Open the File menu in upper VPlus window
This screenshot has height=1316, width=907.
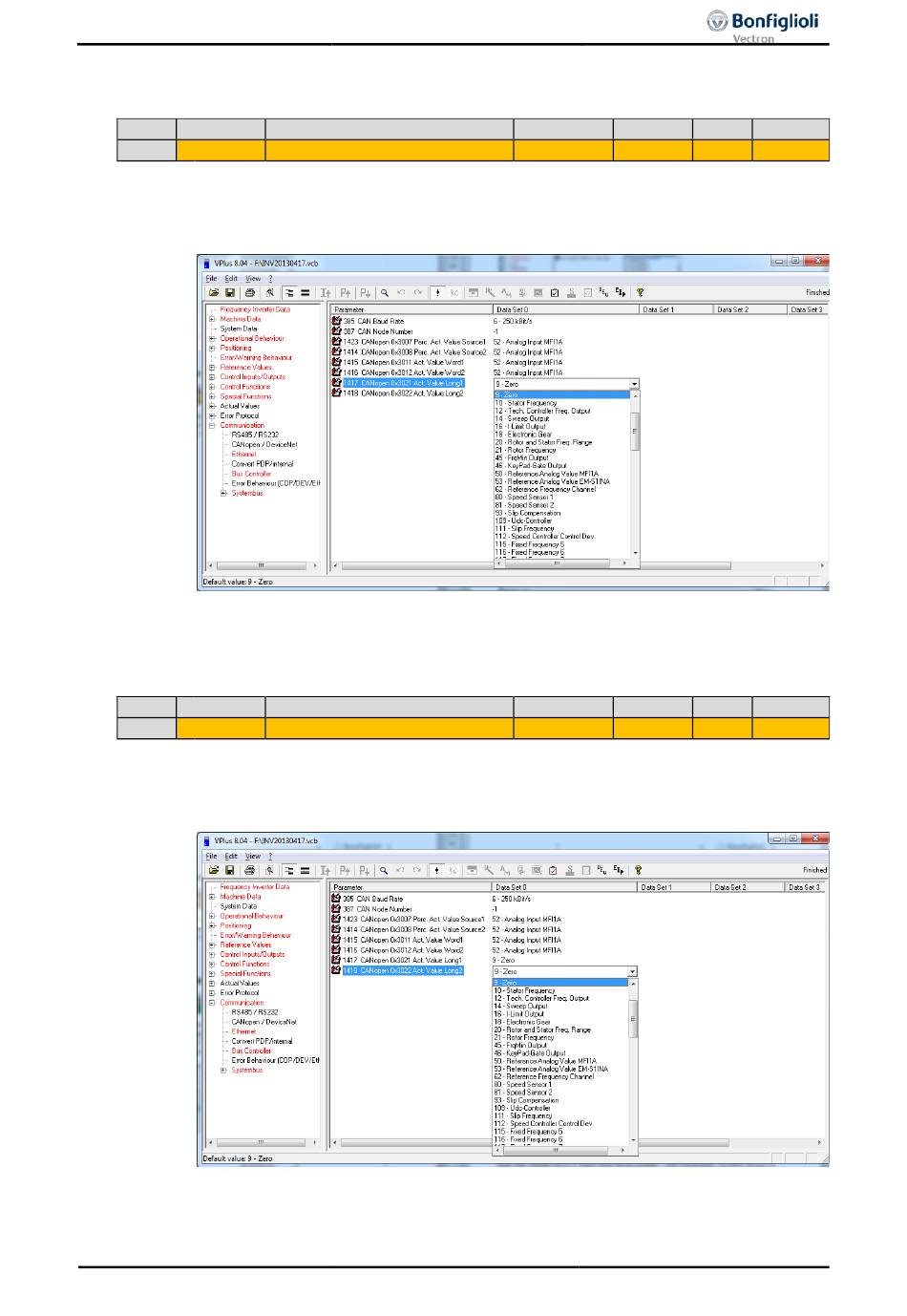click(x=212, y=279)
